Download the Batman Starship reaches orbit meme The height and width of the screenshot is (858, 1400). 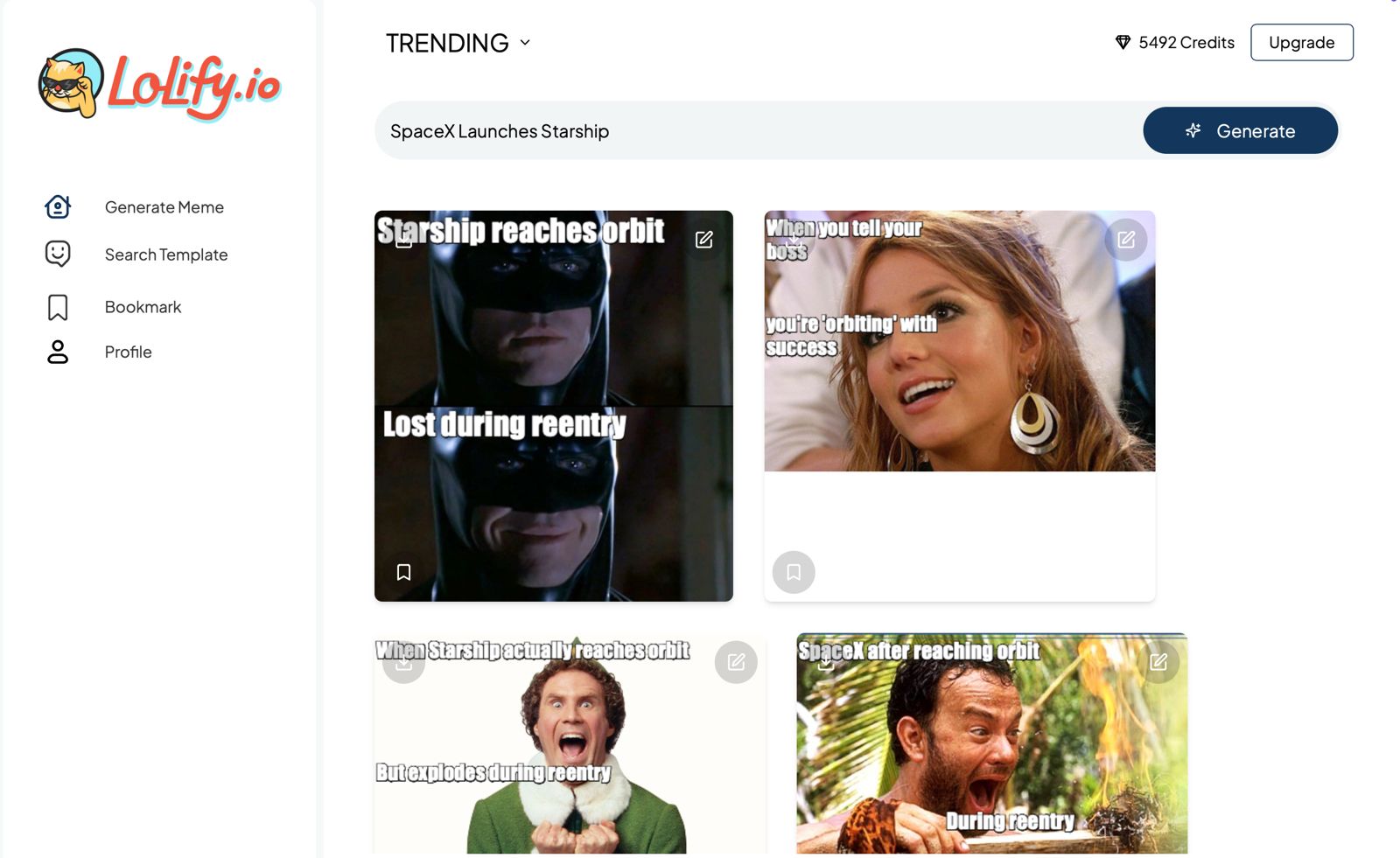click(x=403, y=240)
